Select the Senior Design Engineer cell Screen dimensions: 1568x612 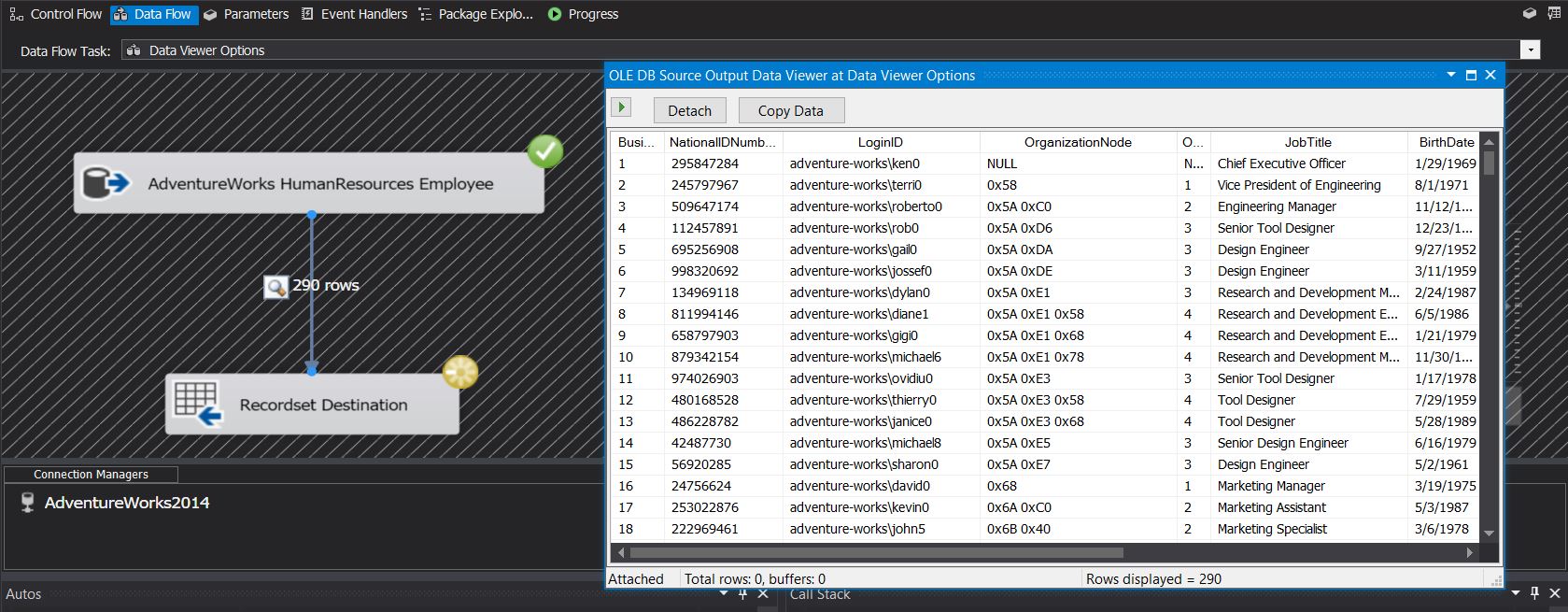(1308, 443)
